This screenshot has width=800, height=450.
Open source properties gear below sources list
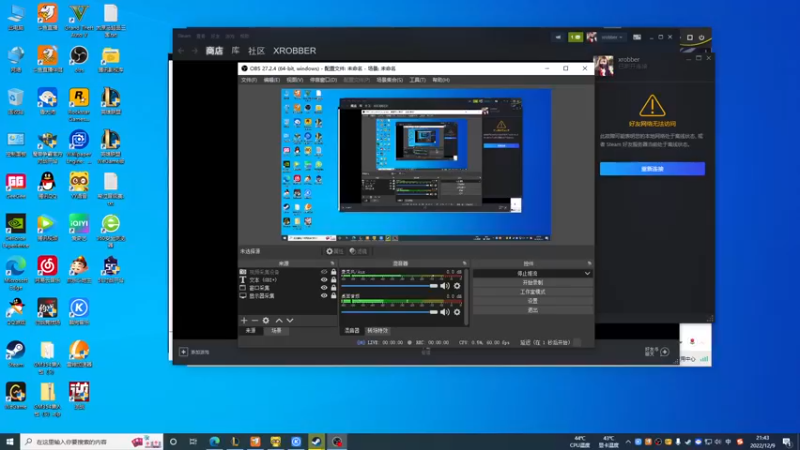tap(266, 320)
